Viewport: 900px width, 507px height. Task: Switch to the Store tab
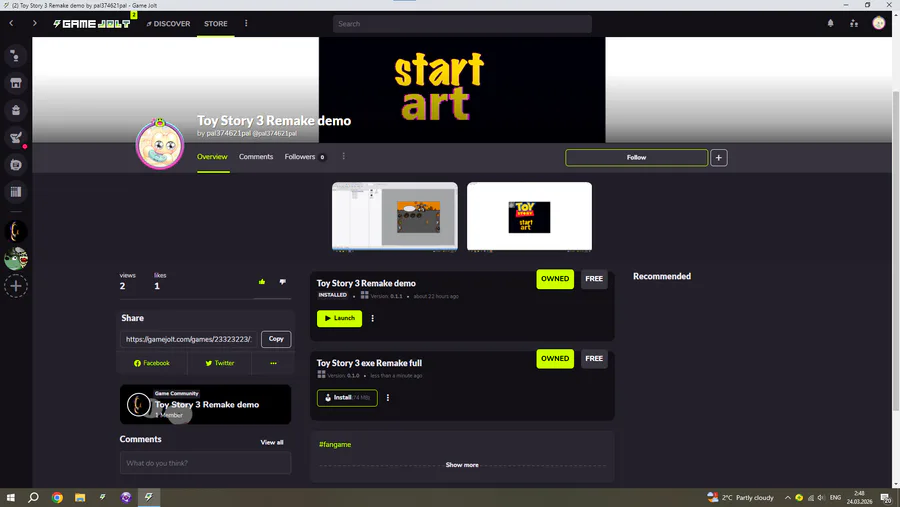tap(216, 24)
